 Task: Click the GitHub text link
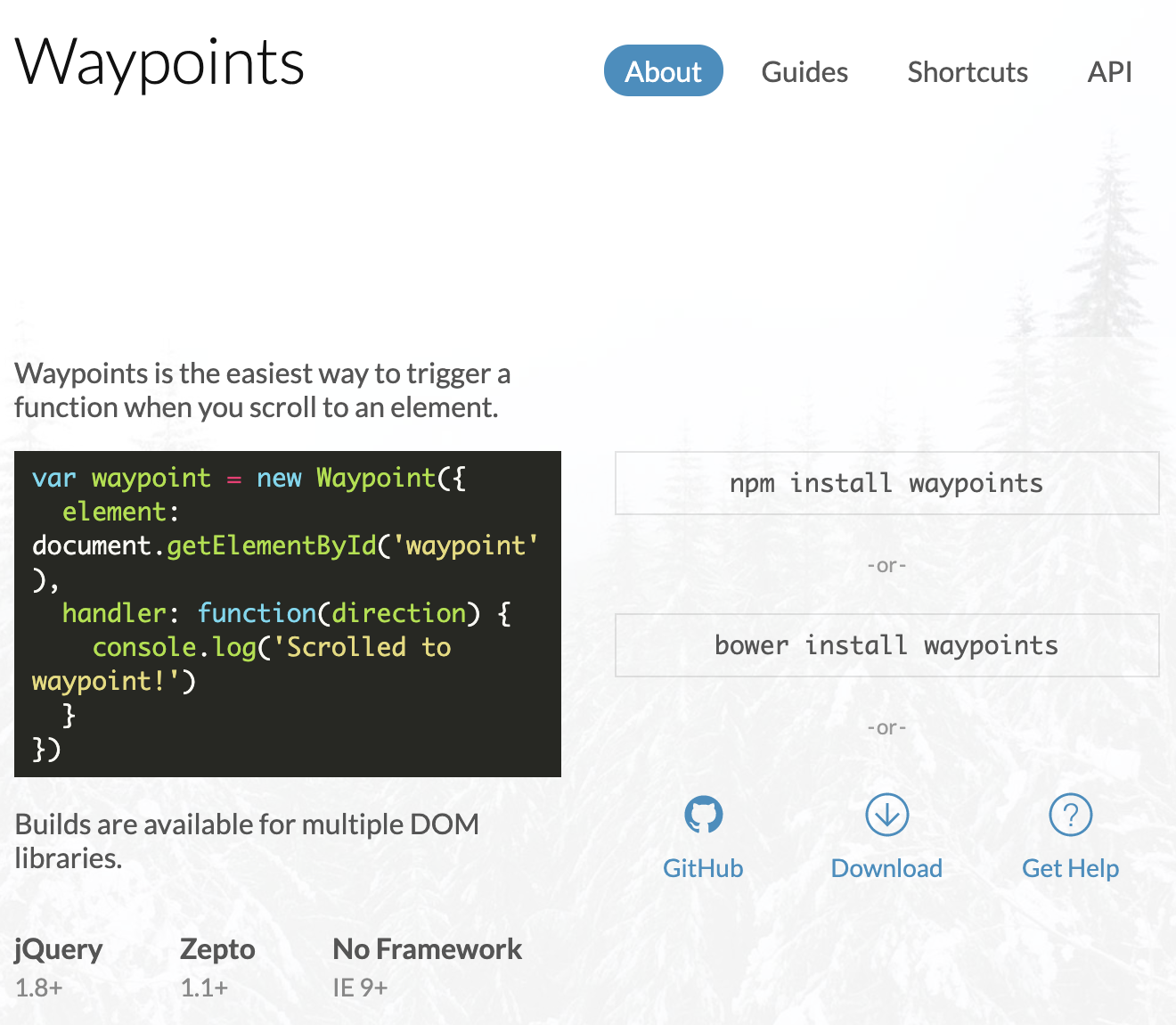pos(703,868)
